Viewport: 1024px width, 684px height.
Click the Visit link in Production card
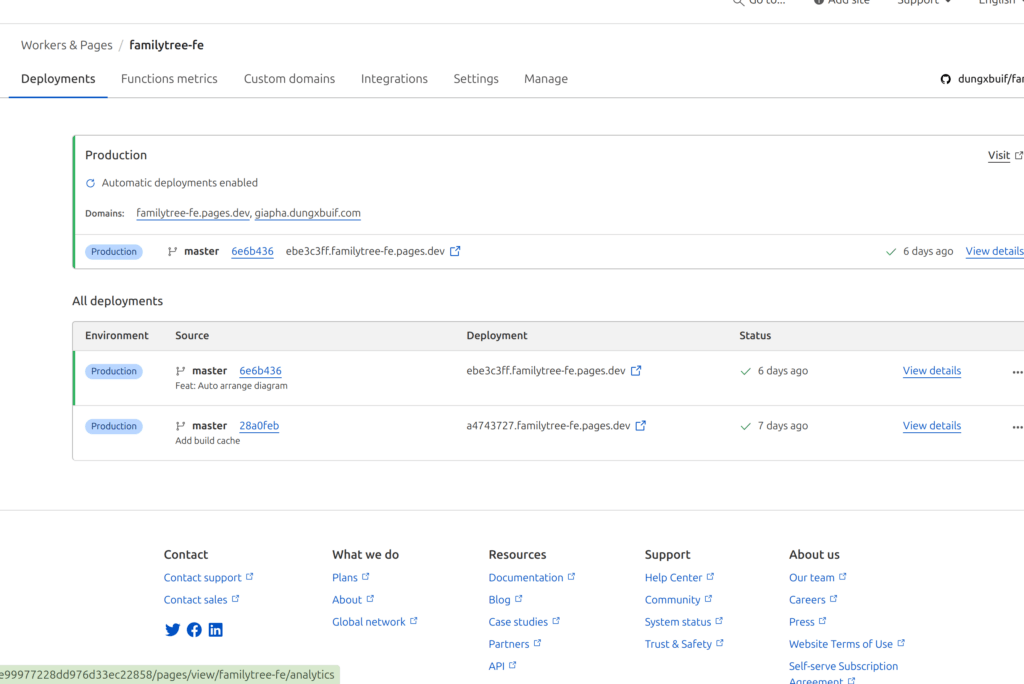(999, 155)
